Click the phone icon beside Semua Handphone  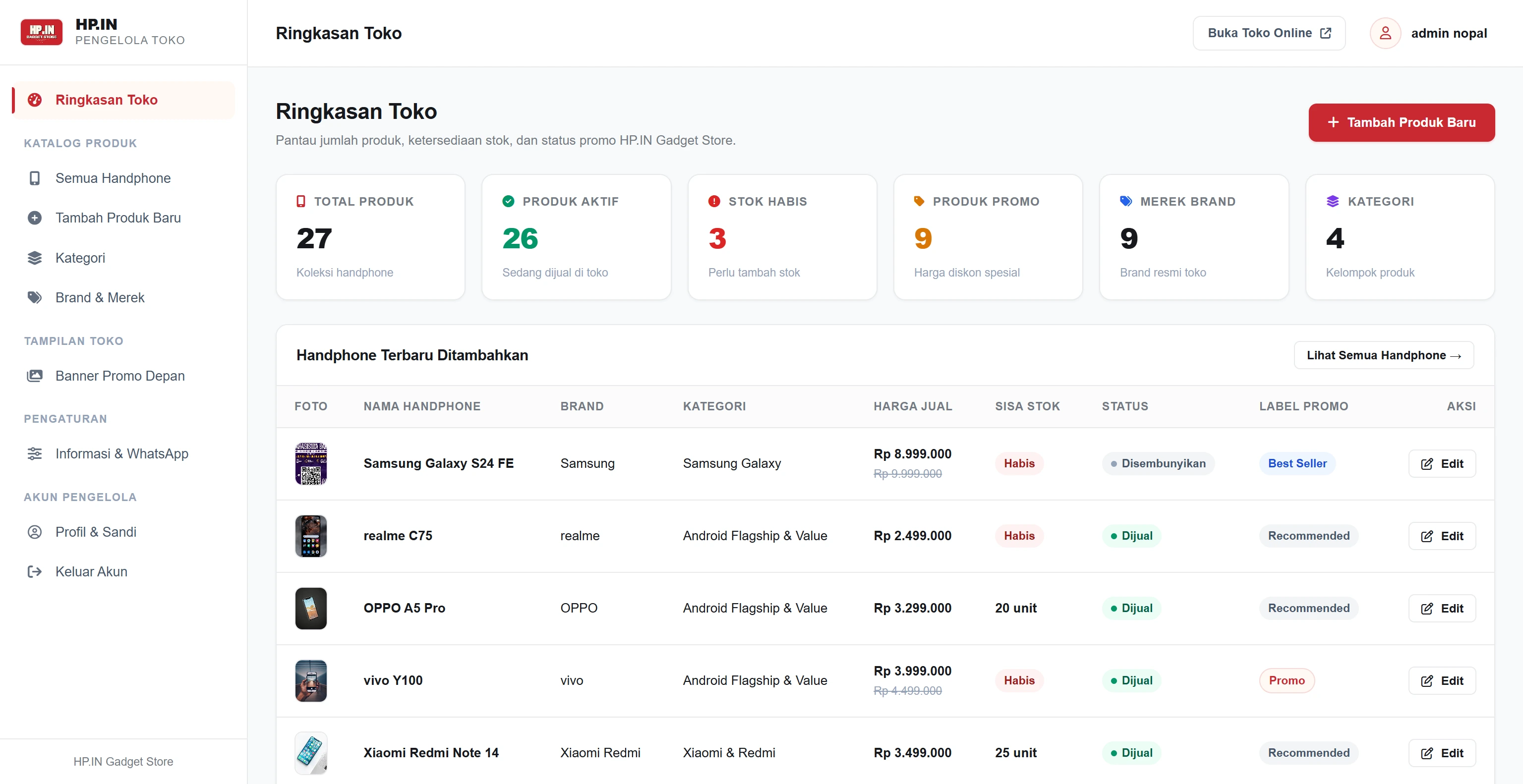click(35, 178)
